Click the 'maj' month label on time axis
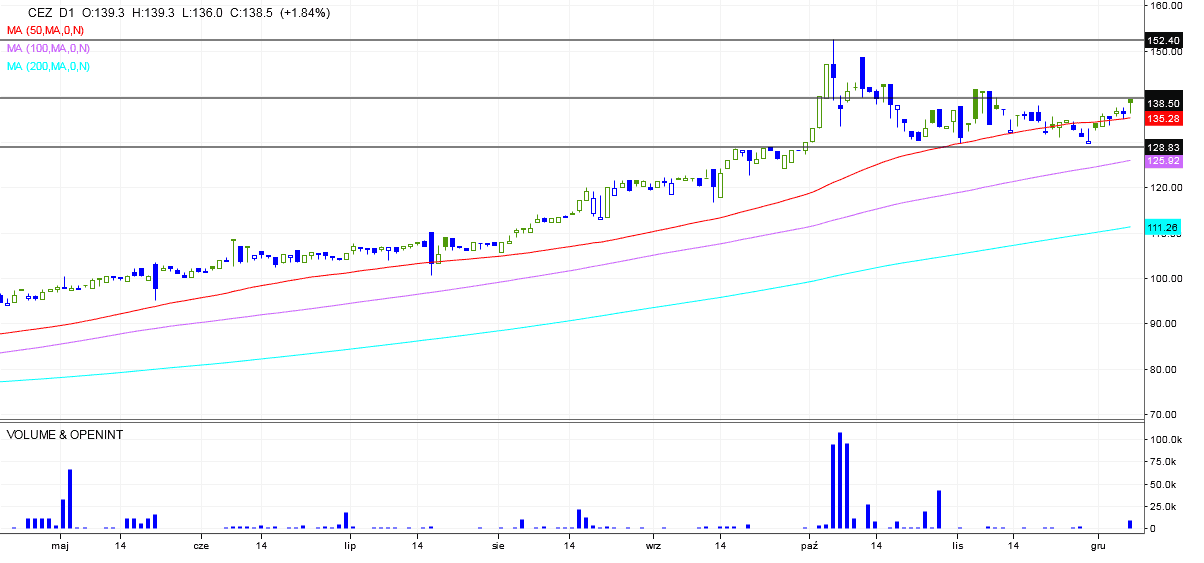 [60, 547]
